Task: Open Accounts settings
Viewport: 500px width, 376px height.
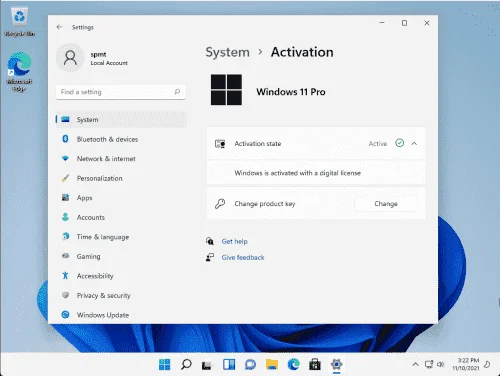Action: click(121, 217)
